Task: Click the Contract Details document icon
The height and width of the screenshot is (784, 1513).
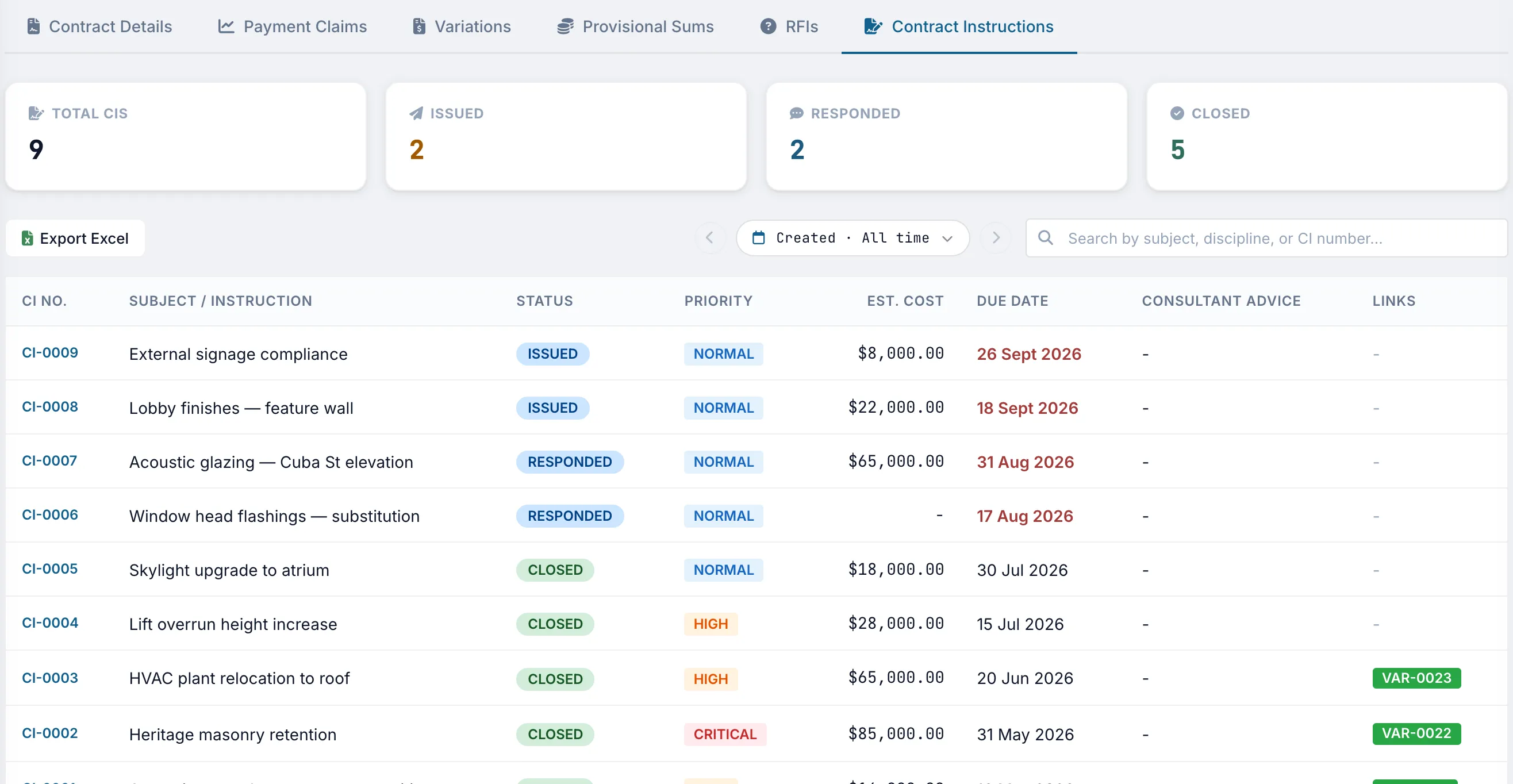Action: [33, 26]
